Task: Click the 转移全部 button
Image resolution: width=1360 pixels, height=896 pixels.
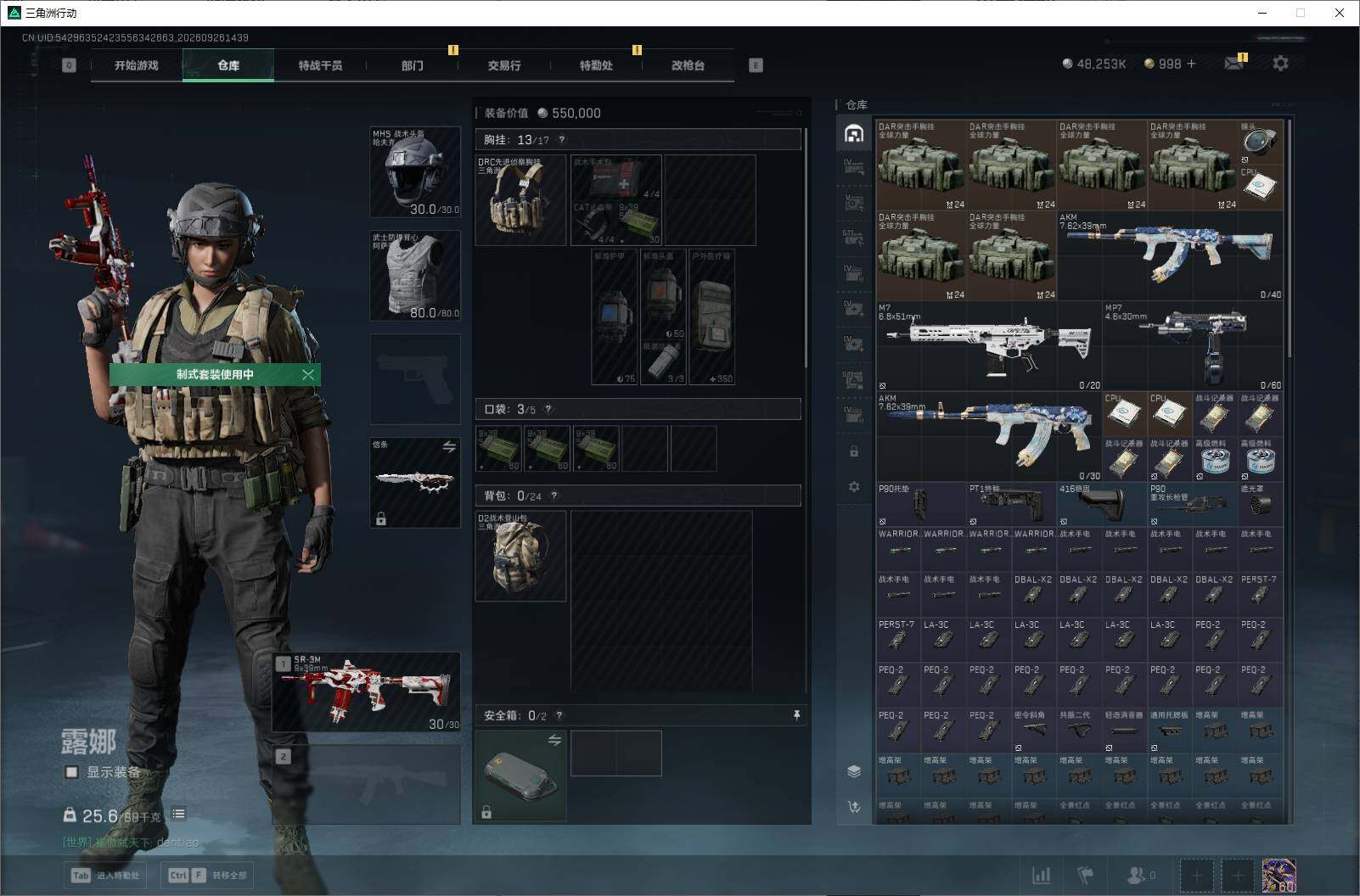Action: coord(207,875)
